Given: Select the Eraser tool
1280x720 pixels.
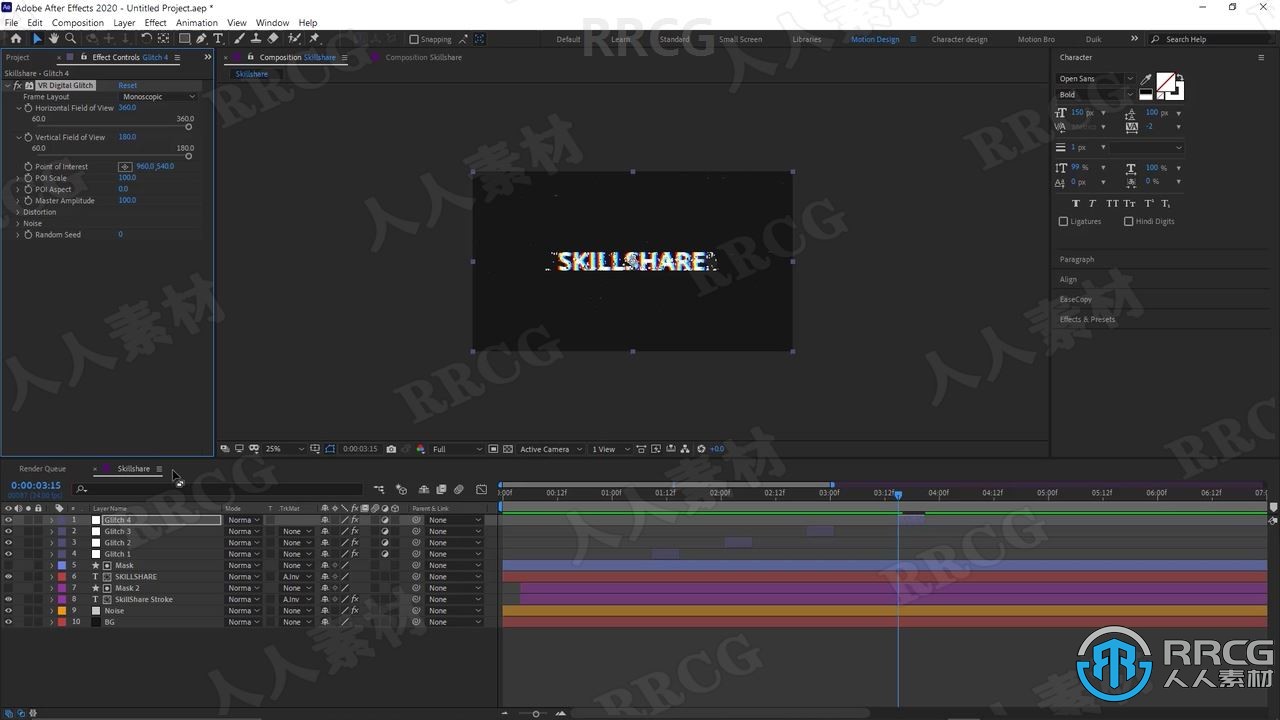Looking at the screenshot, I should pyautogui.click(x=274, y=39).
